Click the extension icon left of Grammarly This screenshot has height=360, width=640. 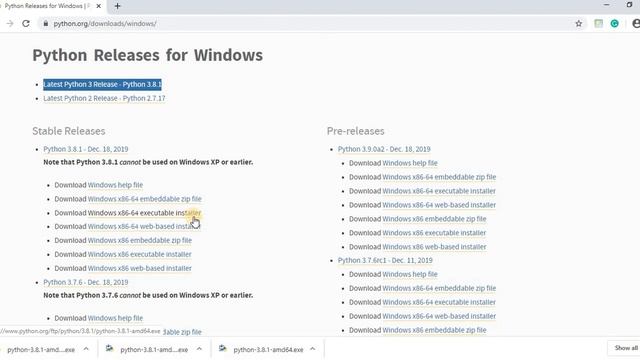tap(598, 24)
